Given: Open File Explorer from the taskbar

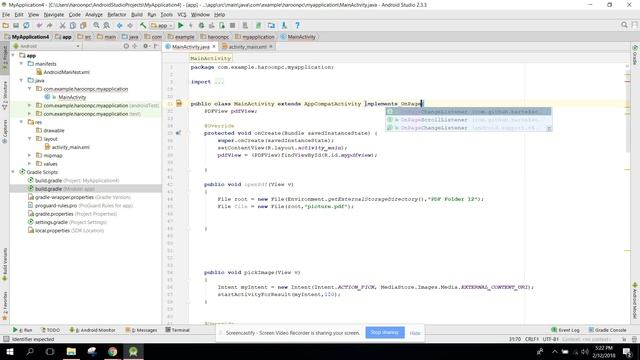Looking at the screenshot, I should pos(71,351).
